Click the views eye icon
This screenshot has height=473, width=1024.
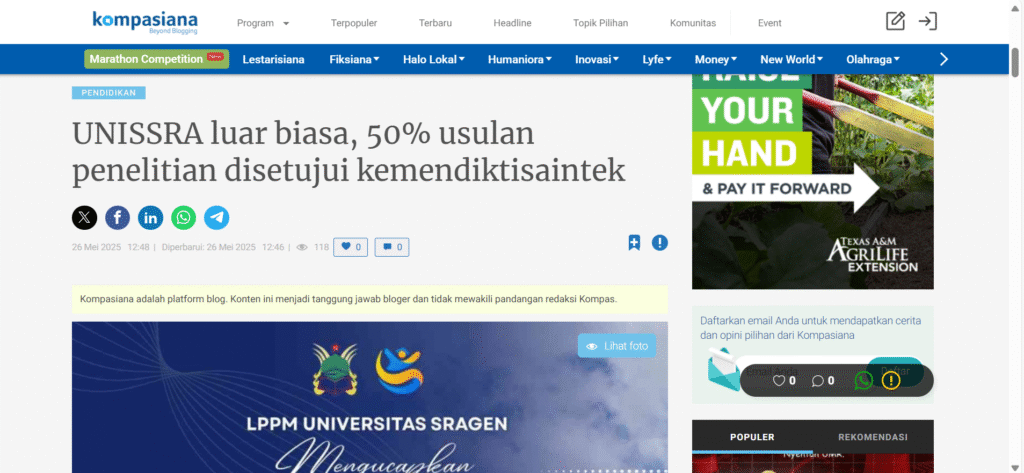pyautogui.click(x=302, y=248)
